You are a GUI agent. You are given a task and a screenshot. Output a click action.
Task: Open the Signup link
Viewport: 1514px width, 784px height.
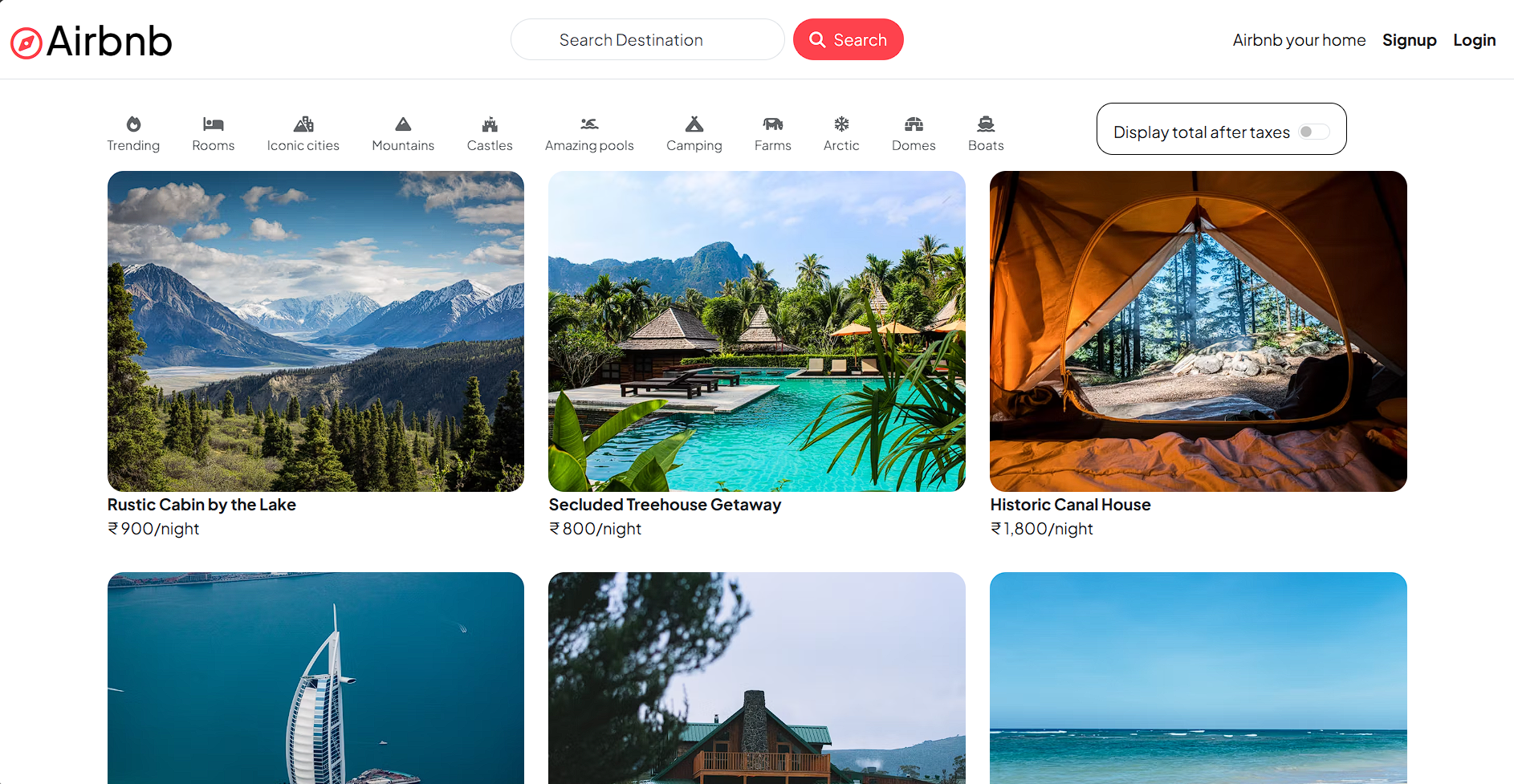point(1409,40)
